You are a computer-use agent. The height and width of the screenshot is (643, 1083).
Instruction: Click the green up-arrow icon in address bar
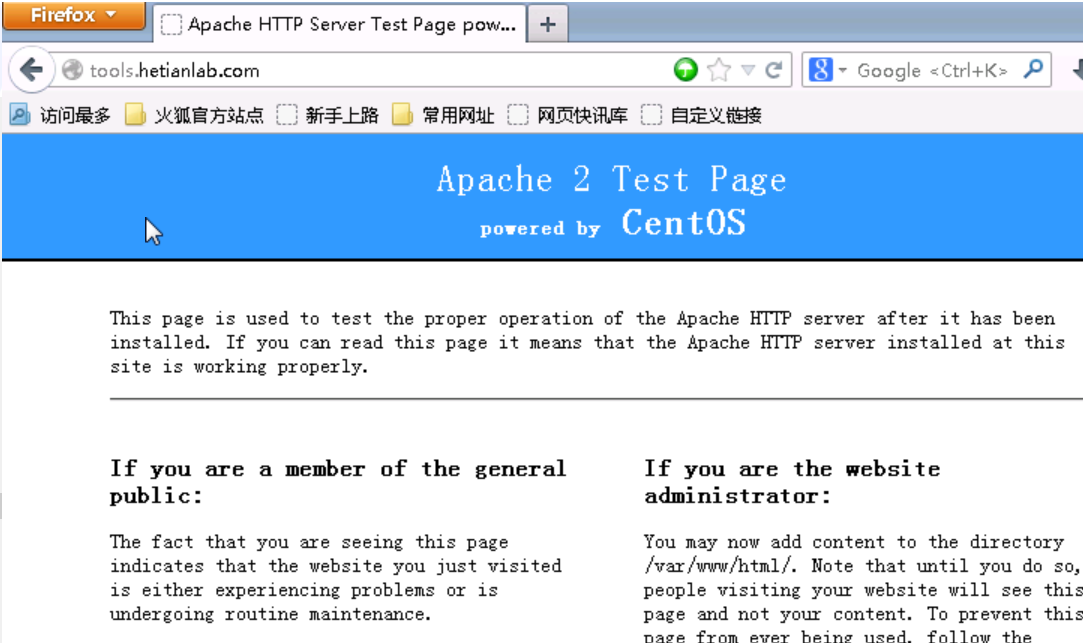pyautogui.click(x=685, y=70)
